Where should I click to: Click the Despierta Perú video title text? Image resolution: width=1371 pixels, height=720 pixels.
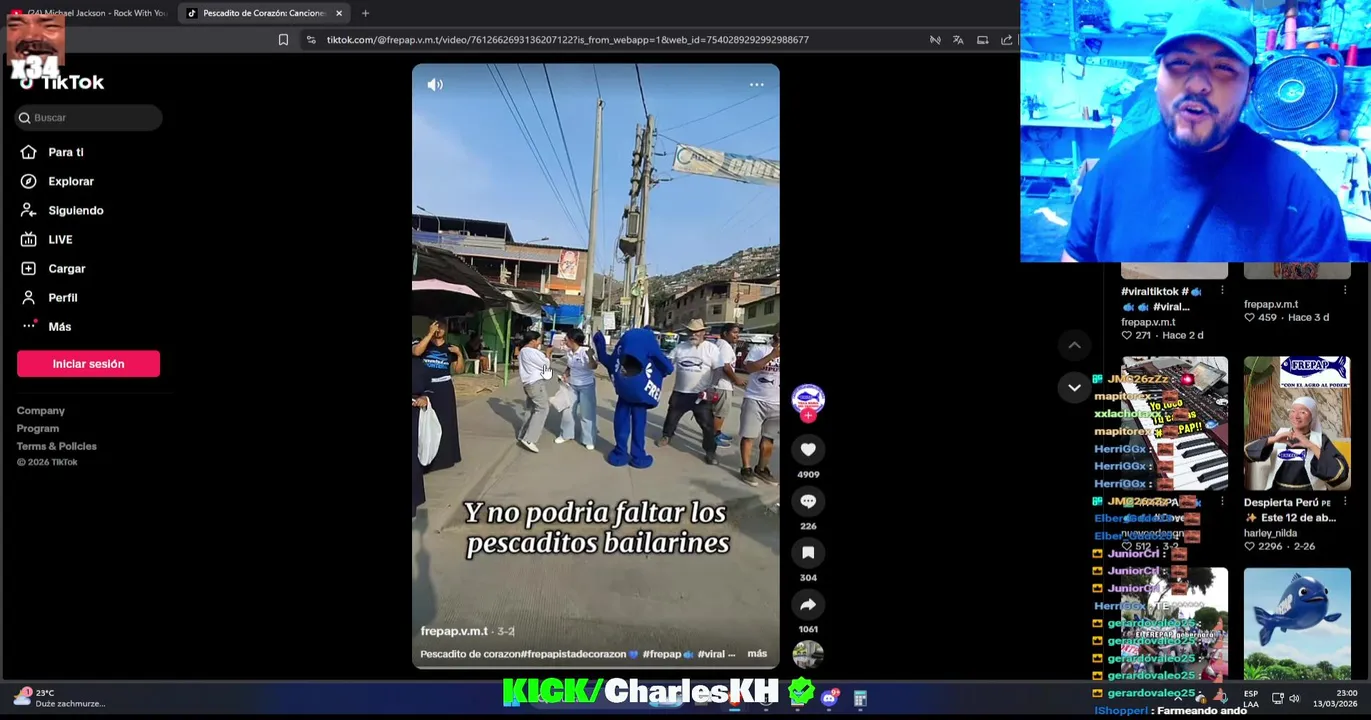(1290, 510)
